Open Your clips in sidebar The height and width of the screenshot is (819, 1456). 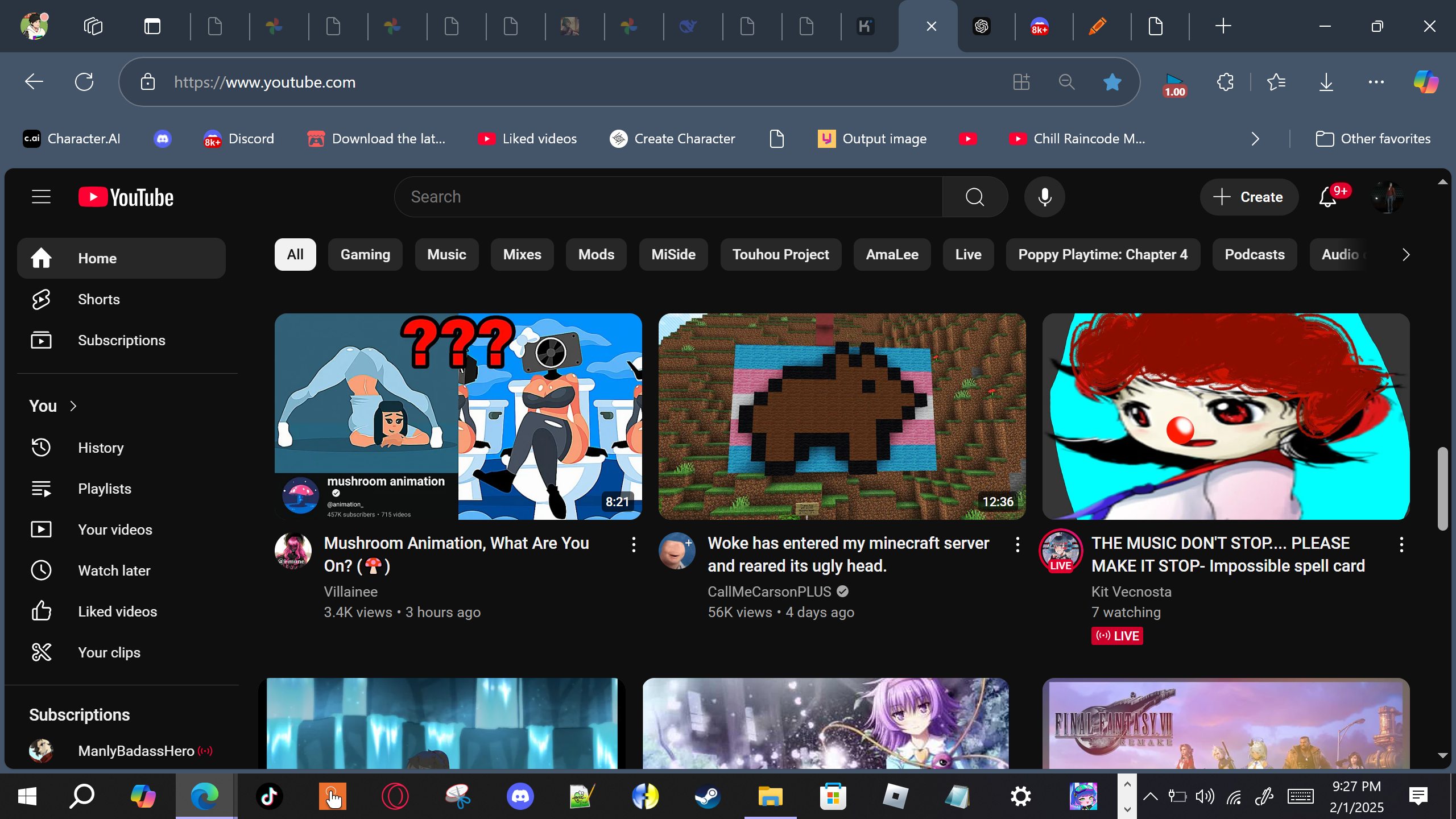(x=109, y=652)
